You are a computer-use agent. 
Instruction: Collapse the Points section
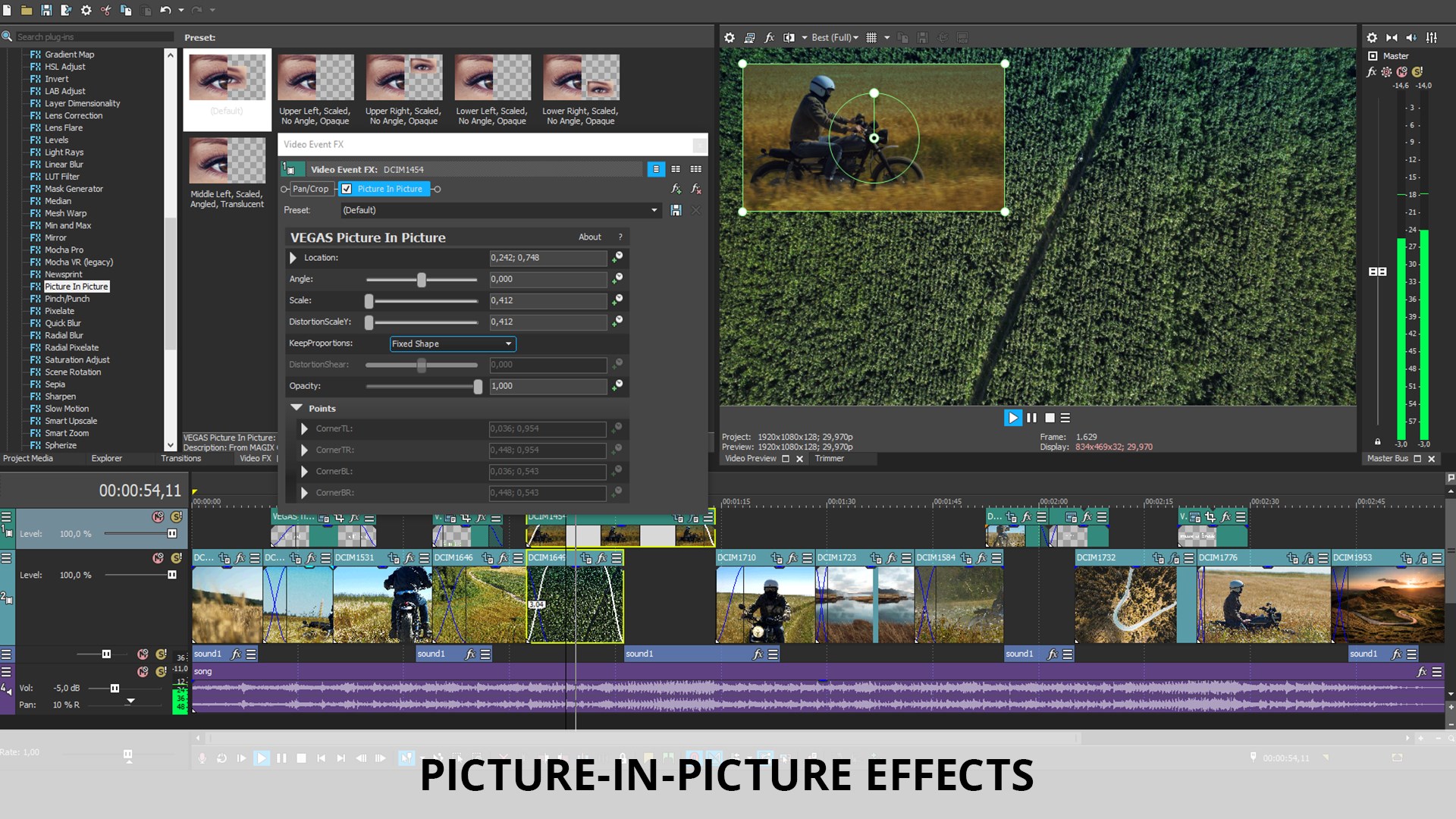(x=297, y=408)
